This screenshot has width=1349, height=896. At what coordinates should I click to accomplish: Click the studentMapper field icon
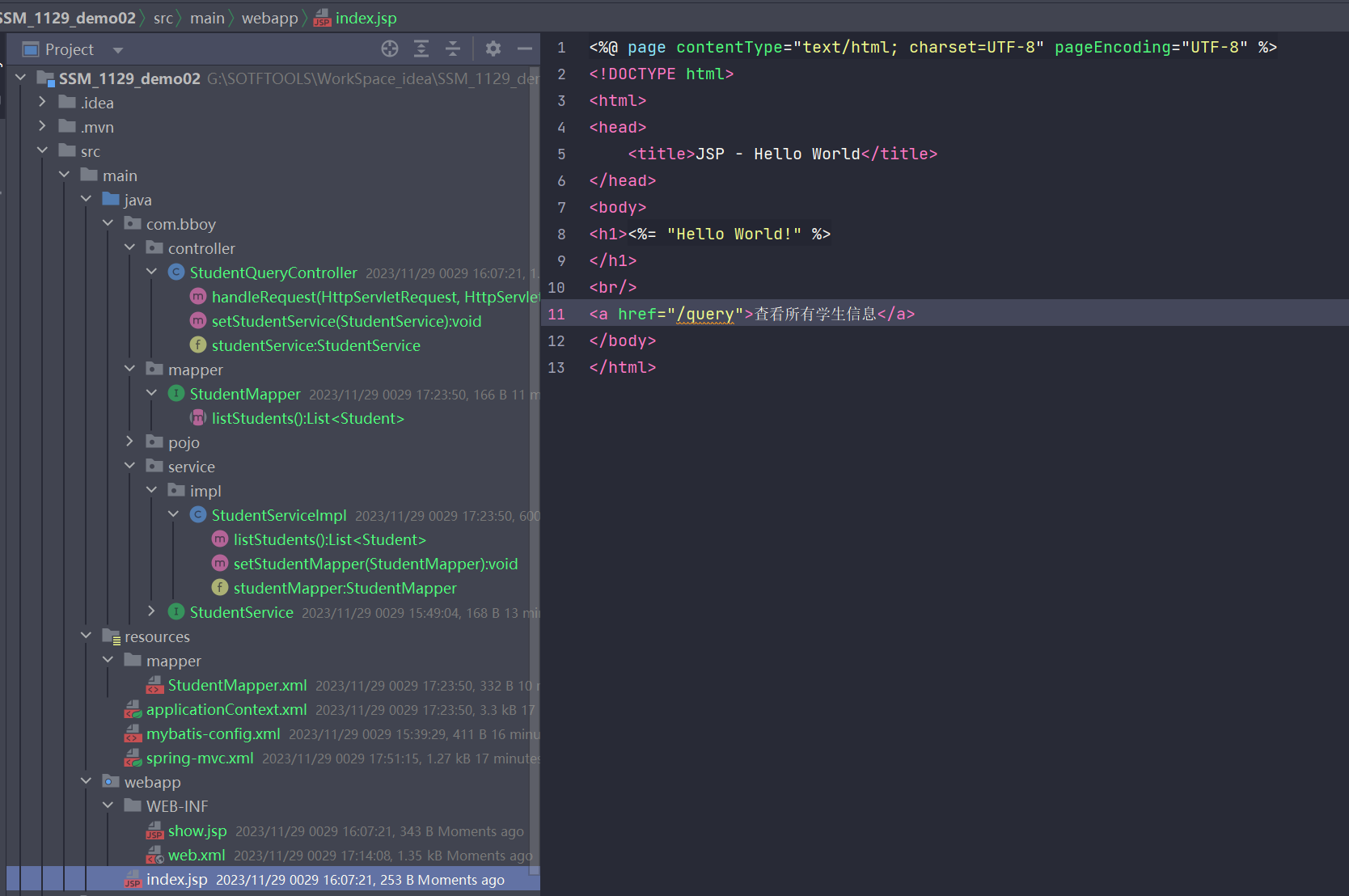click(x=220, y=587)
